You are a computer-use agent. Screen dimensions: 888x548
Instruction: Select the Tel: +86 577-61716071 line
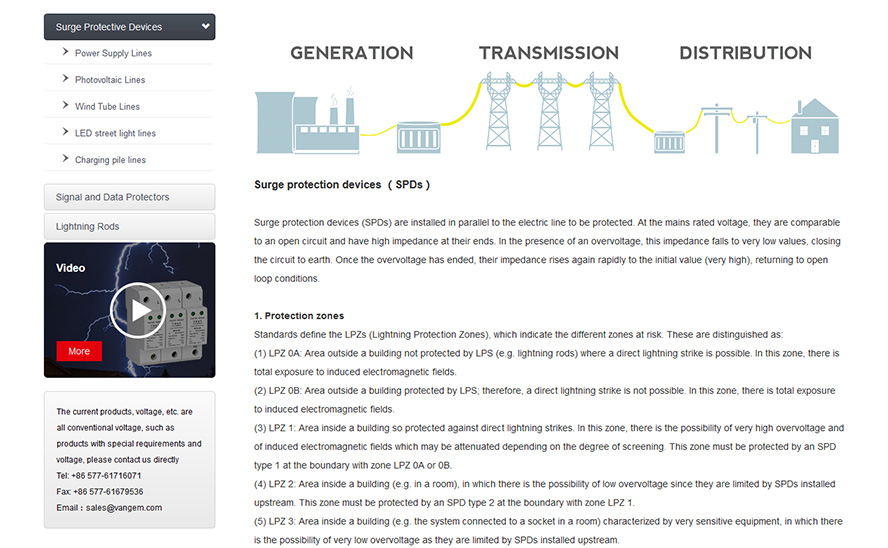click(x=99, y=476)
